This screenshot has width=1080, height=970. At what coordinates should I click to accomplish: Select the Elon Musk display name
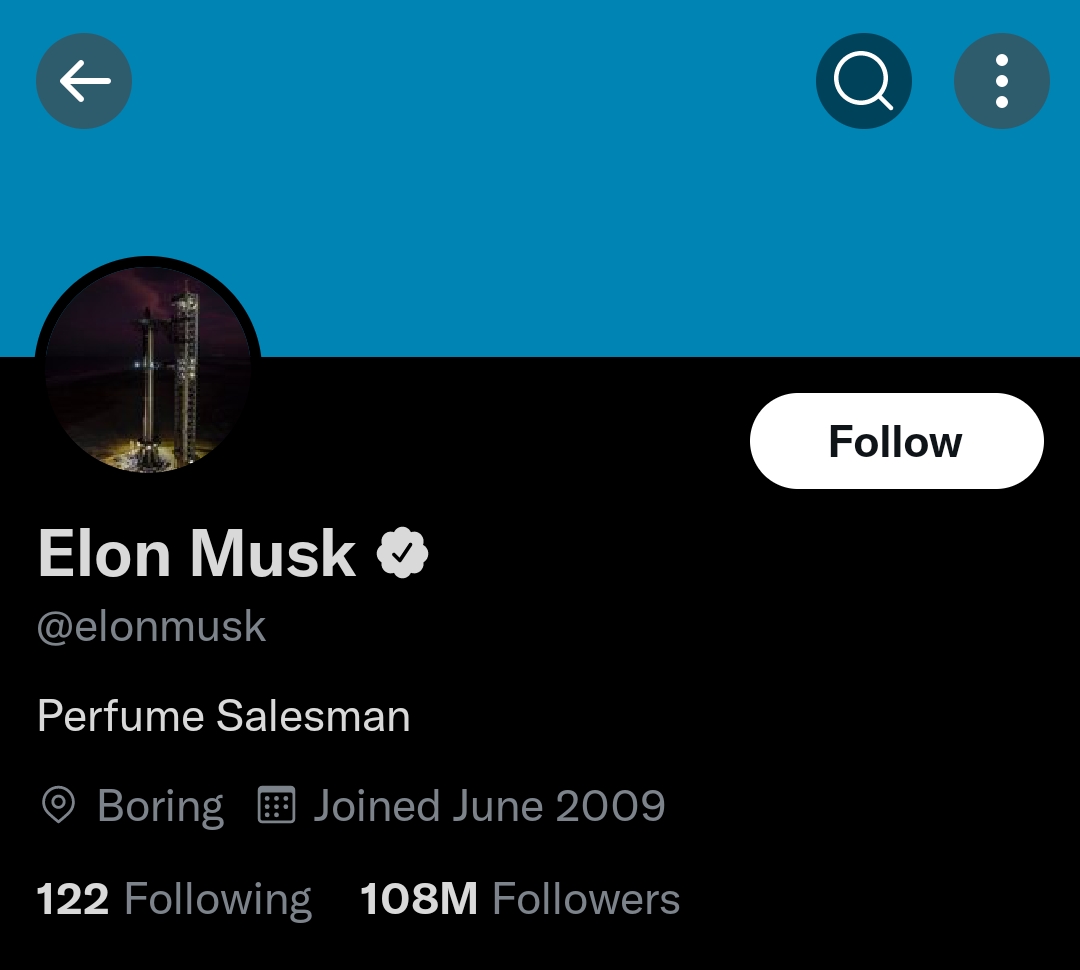(x=196, y=554)
